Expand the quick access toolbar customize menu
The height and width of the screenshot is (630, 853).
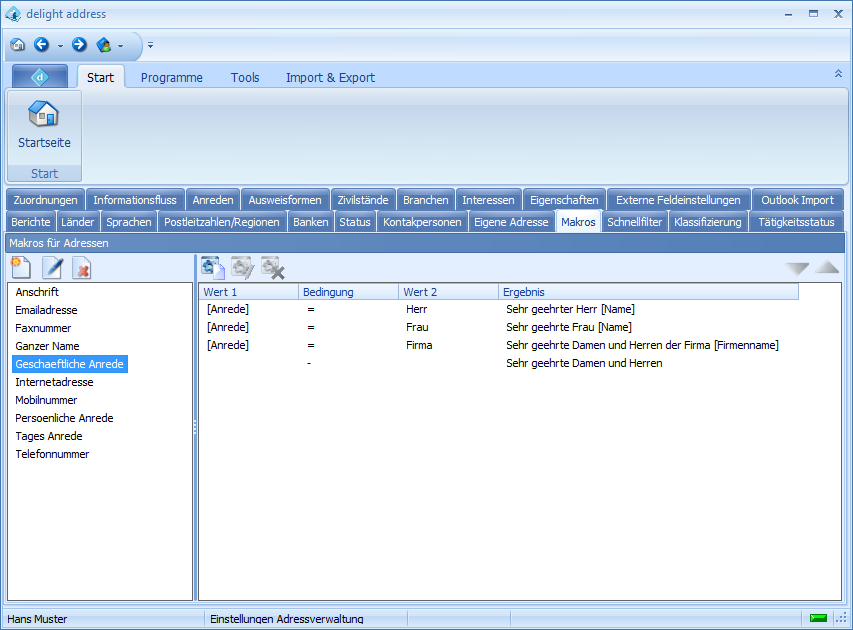(x=150, y=45)
